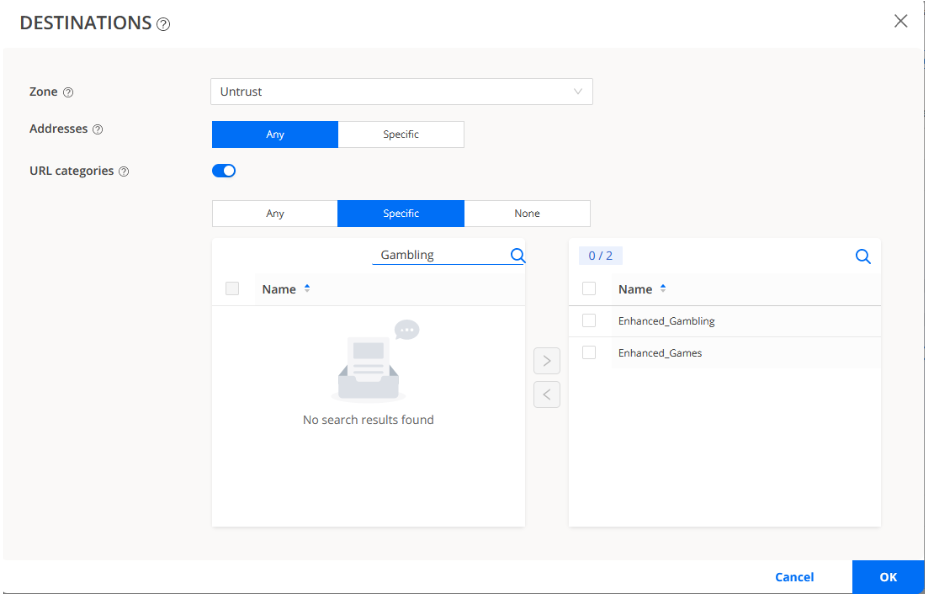Click the Cancel link

(x=794, y=577)
